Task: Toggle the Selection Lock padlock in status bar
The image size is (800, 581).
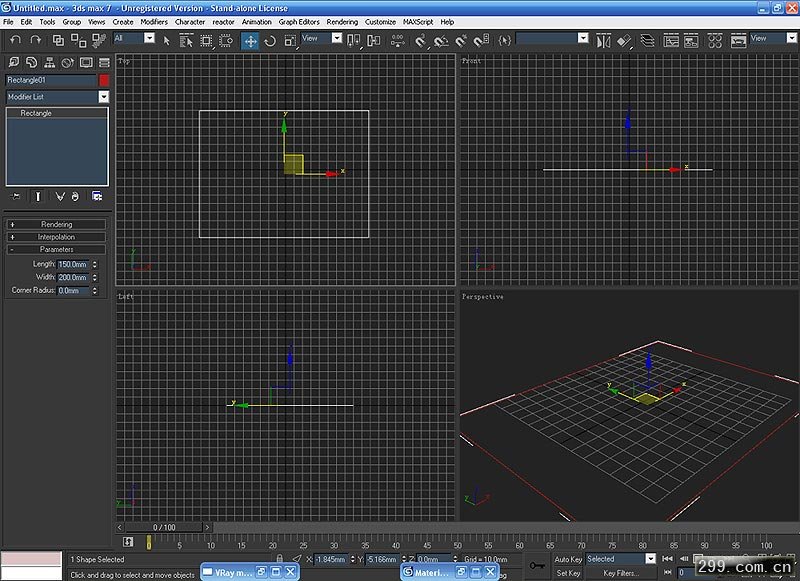Action: click(x=280, y=559)
